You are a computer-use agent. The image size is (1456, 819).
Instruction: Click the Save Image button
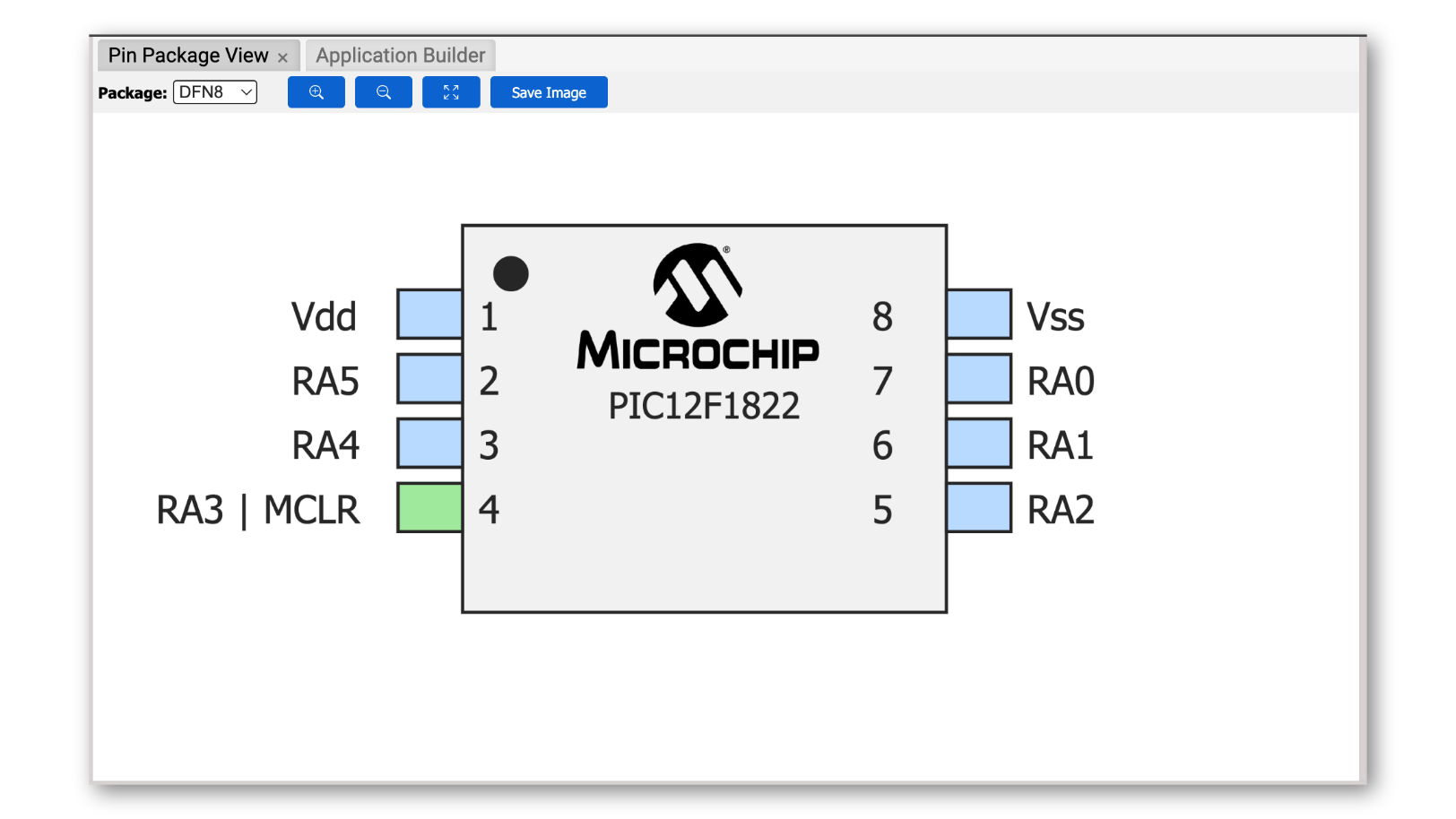click(x=549, y=92)
